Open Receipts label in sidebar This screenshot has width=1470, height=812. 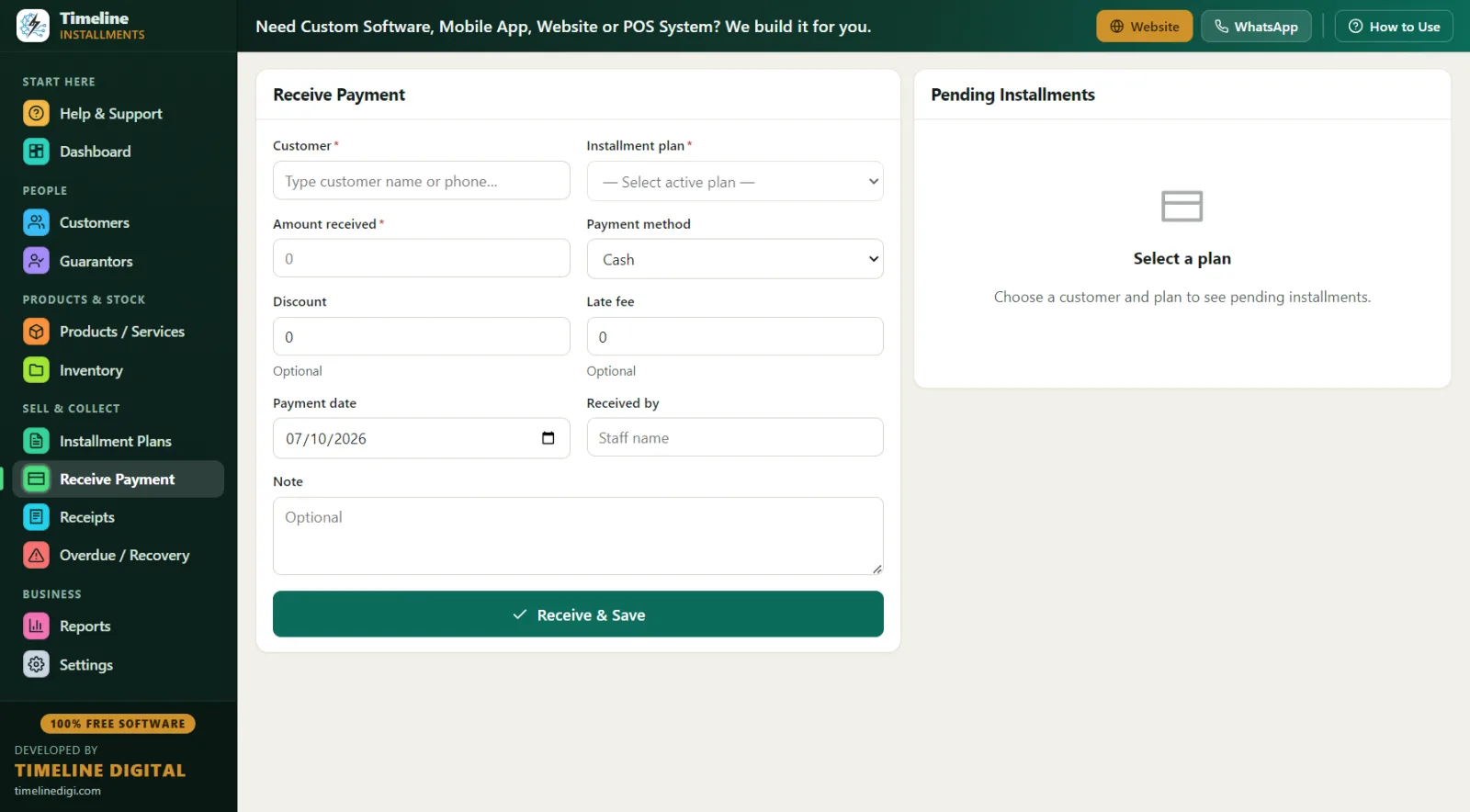coord(87,517)
